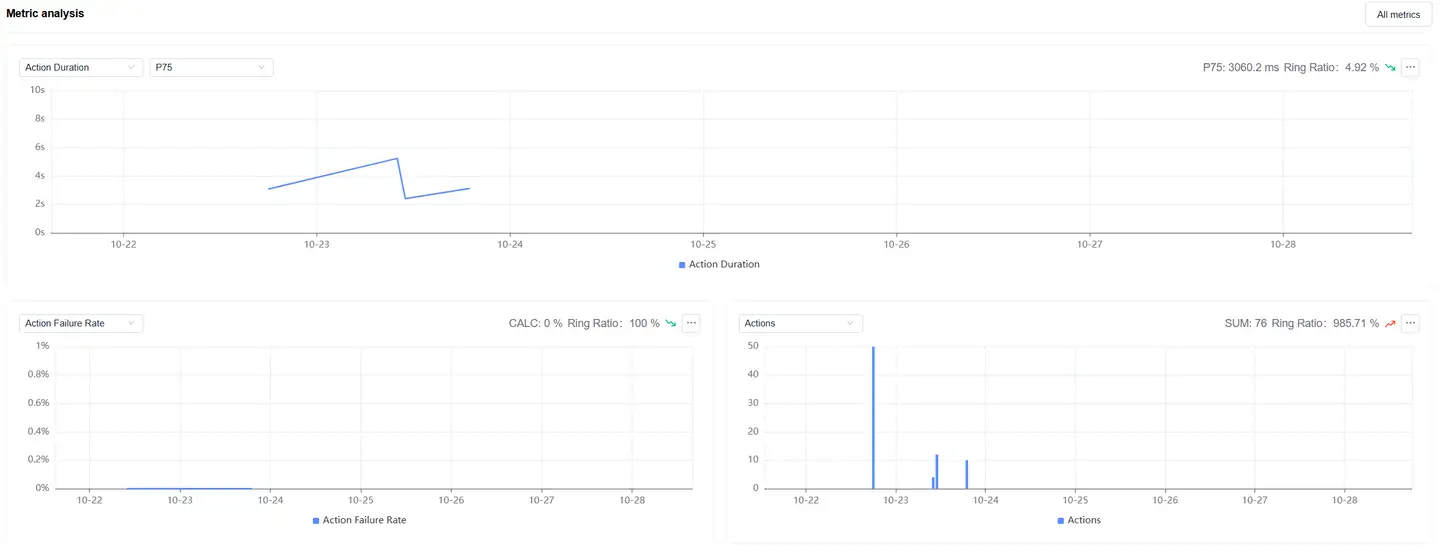
Task: Click the SUM: 76 summary value
Action: coord(1245,324)
